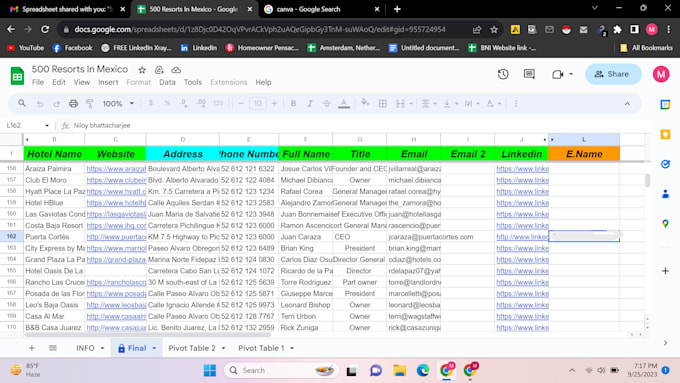The width and height of the screenshot is (680, 383).
Task: Decrease font size with minus button
Action: (x=241, y=103)
